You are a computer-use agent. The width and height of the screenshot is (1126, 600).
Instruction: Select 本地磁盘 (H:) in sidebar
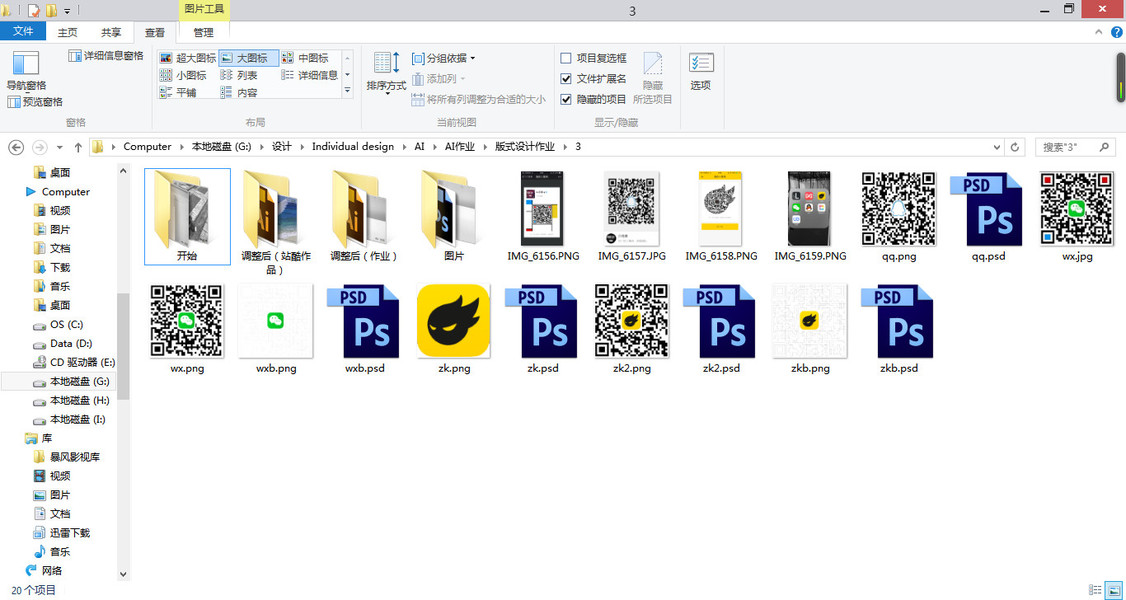click(72, 400)
